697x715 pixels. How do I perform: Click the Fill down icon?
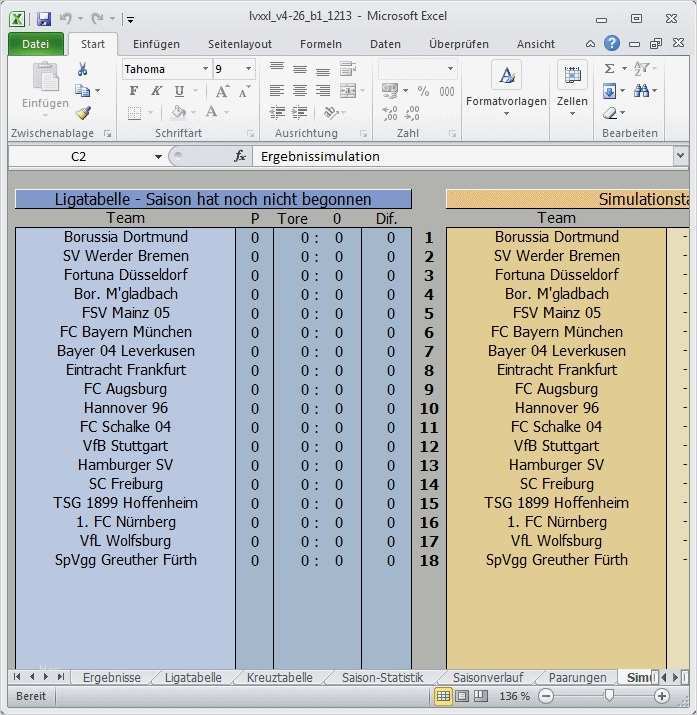[609, 91]
